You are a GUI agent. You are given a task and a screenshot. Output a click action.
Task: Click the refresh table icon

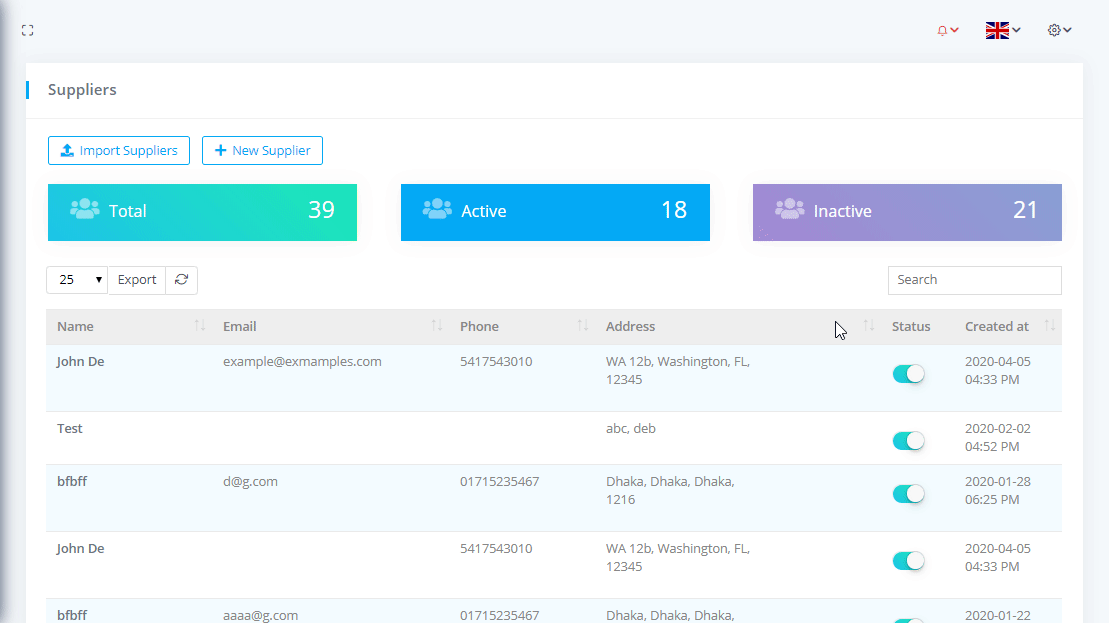181,280
